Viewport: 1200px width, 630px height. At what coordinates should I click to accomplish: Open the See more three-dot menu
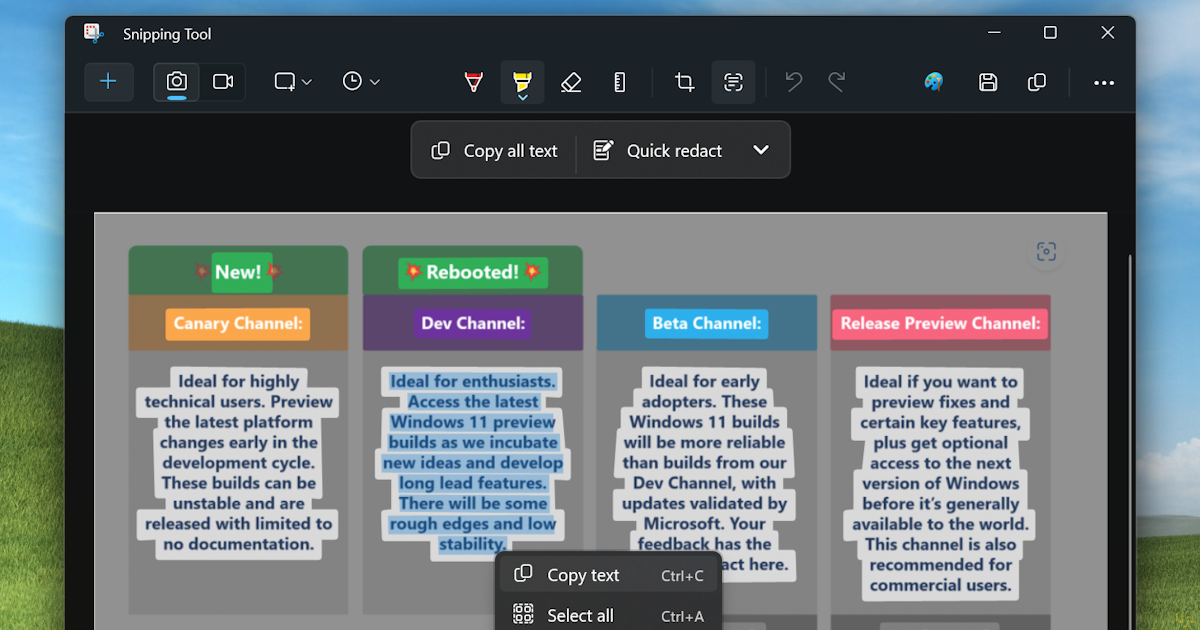[x=1104, y=82]
